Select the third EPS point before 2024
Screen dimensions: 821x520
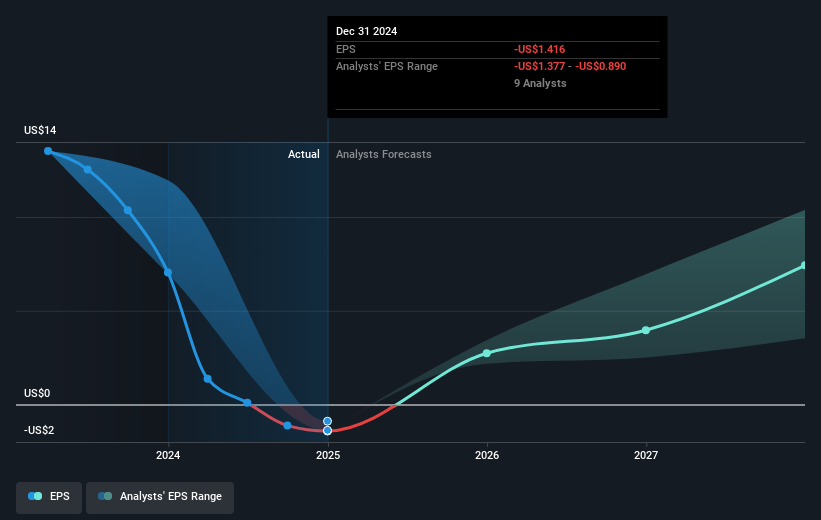click(x=128, y=210)
